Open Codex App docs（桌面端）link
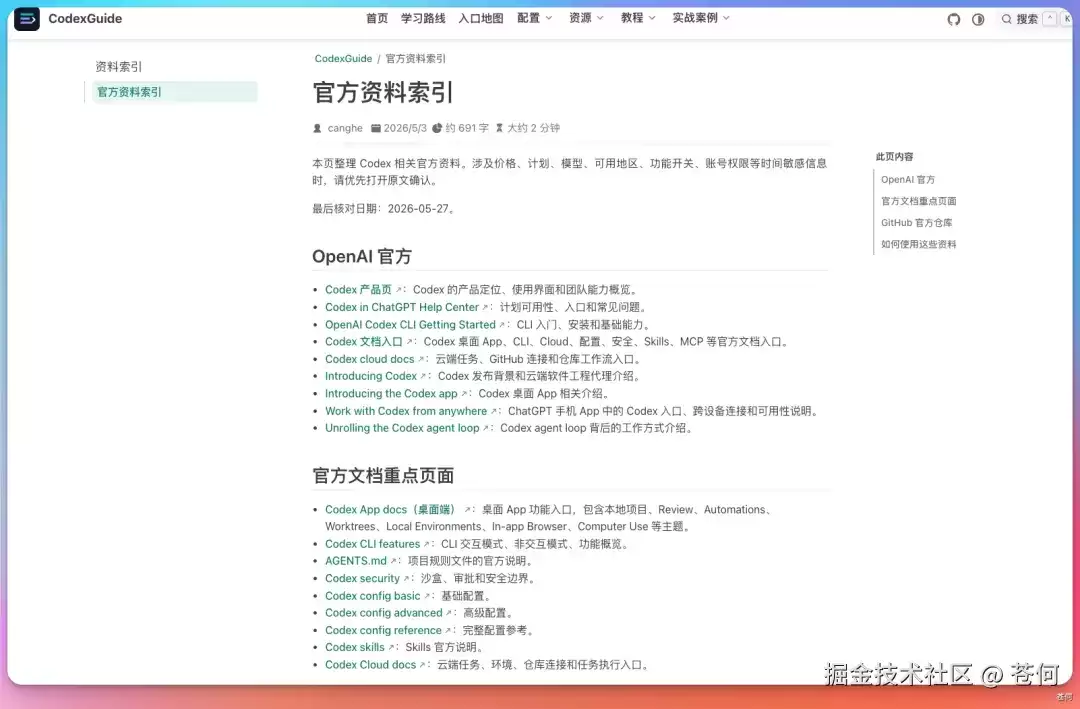Viewport: 1080px width, 709px height. click(393, 510)
